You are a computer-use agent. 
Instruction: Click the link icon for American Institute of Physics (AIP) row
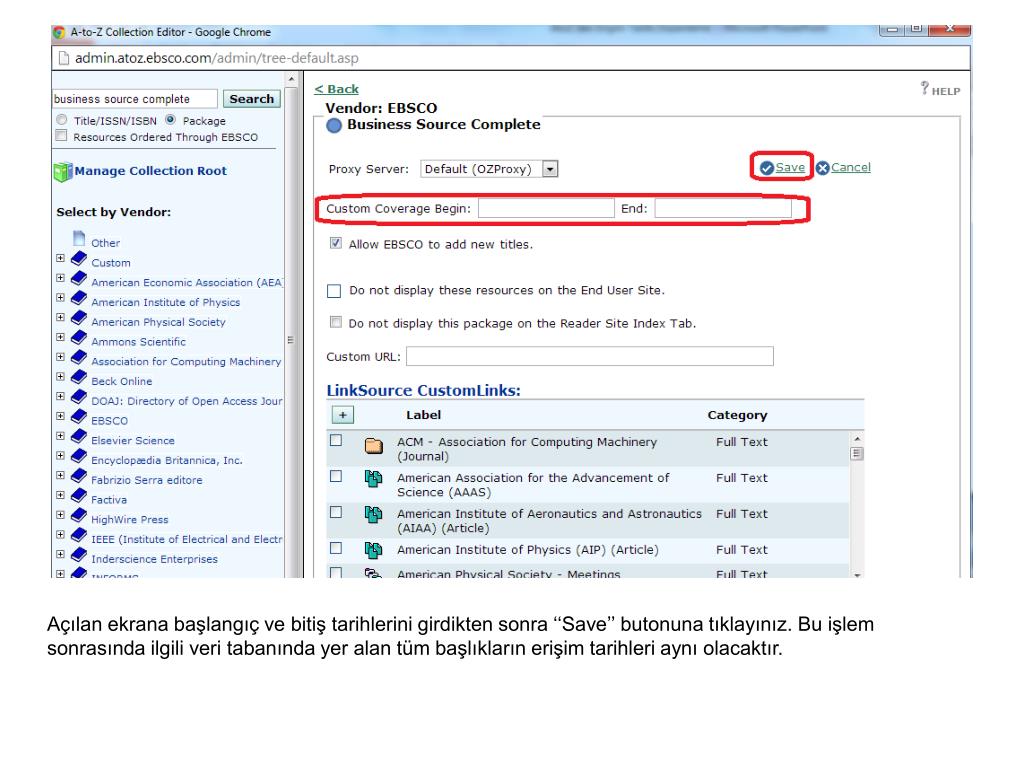pyautogui.click(x=374, y=551)
